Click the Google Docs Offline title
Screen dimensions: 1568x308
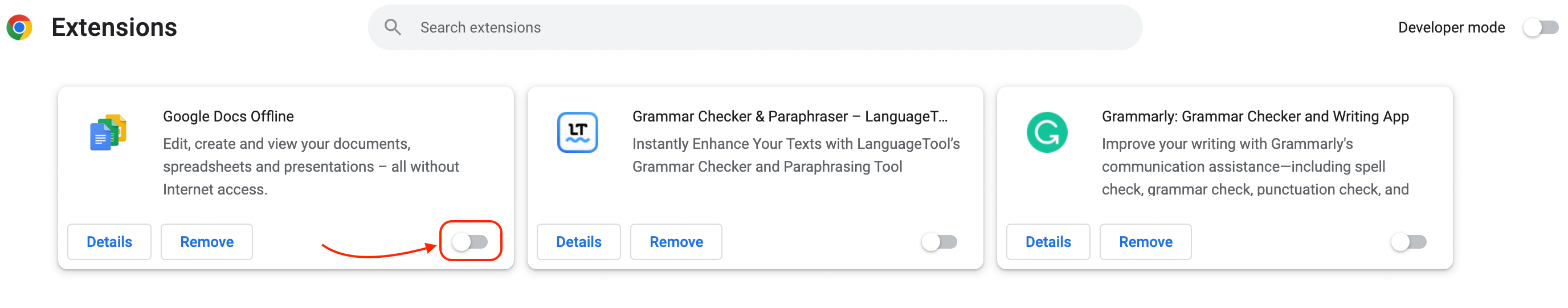[x=228, y=116]
